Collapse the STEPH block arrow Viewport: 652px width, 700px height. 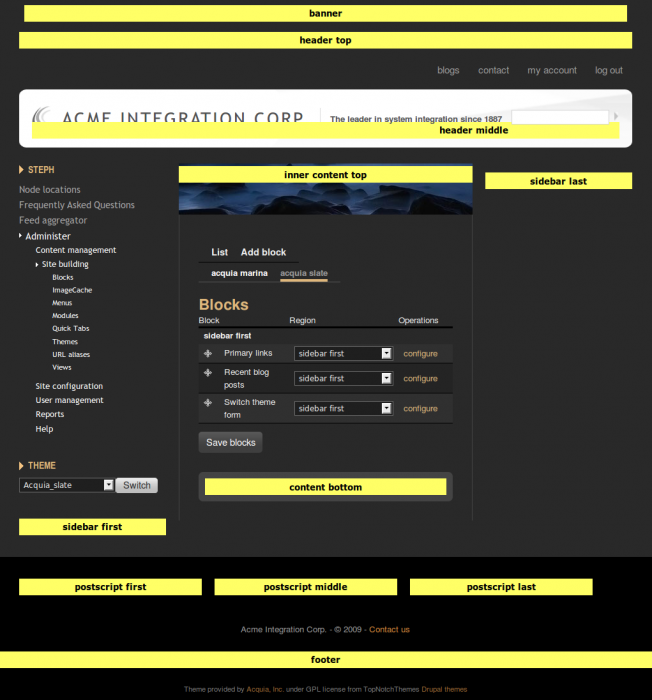(x=21, y=170)
